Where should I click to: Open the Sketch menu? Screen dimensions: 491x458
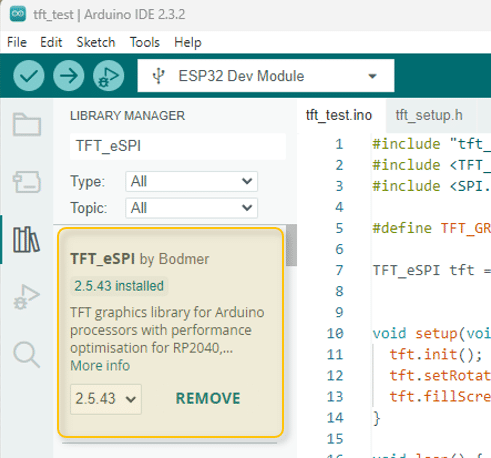click(x=96, y=42)
